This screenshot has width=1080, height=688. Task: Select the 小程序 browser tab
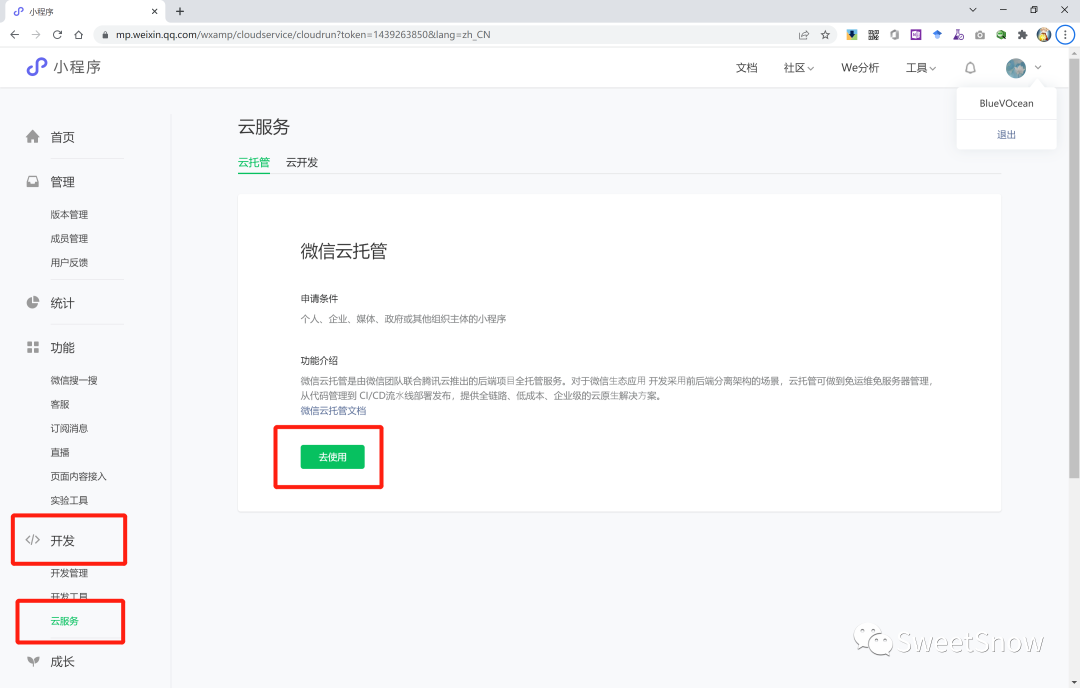tap(83, 12)
